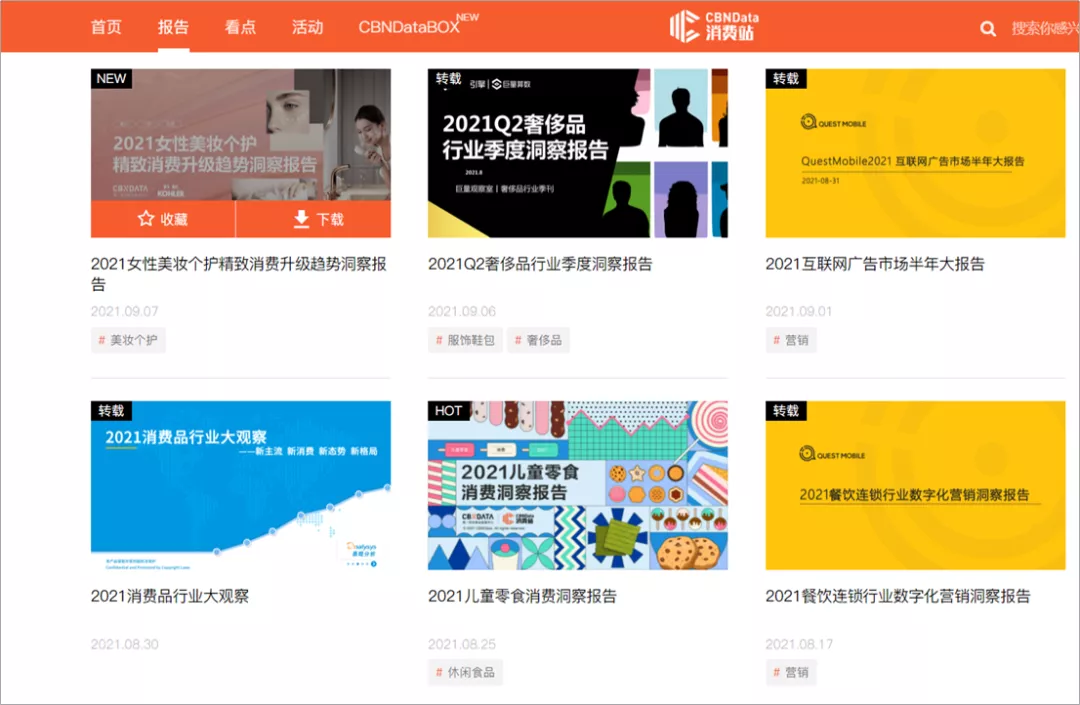The image size is (1080, 705).
Task: Select 营销 tag under 2021.08.17
Action: pyautogui.click(x=791, y=673)
